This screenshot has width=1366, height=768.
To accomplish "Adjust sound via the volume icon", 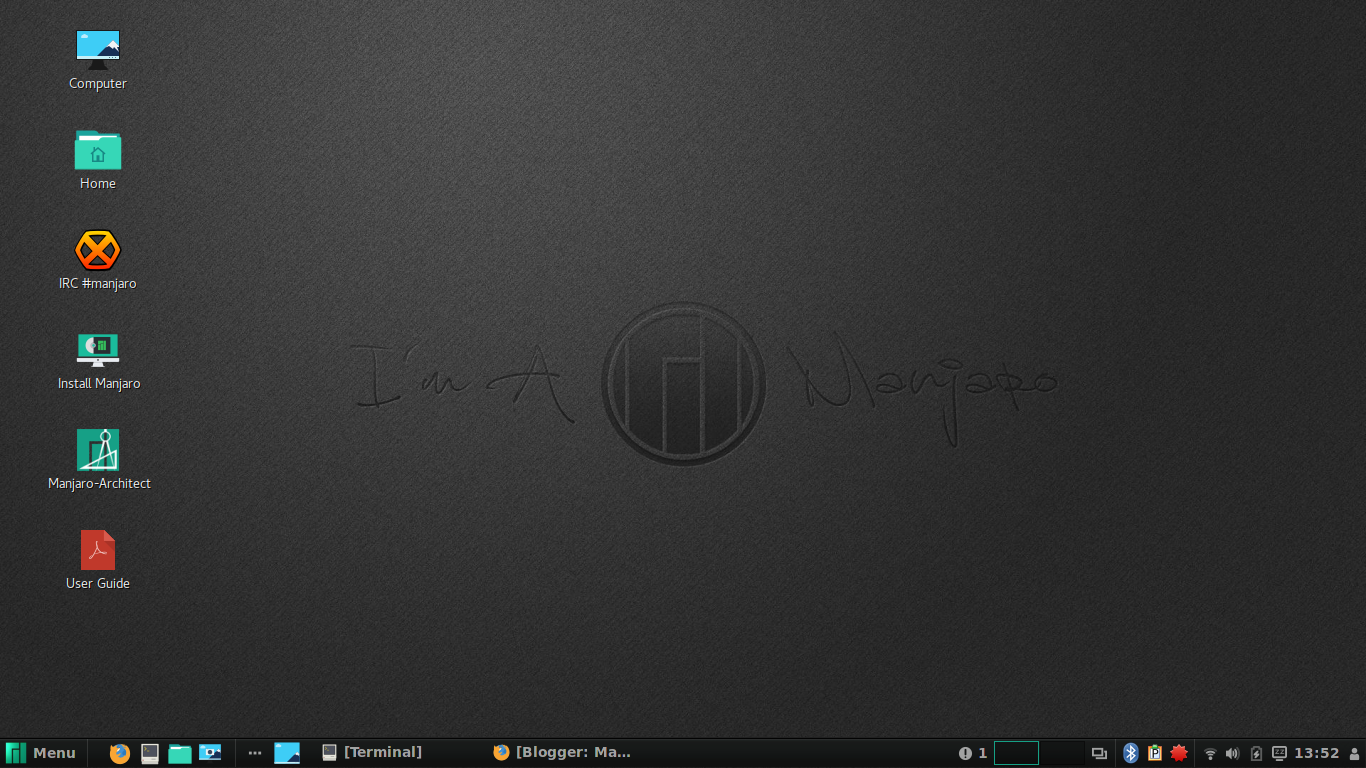I will coord(1232,753).
